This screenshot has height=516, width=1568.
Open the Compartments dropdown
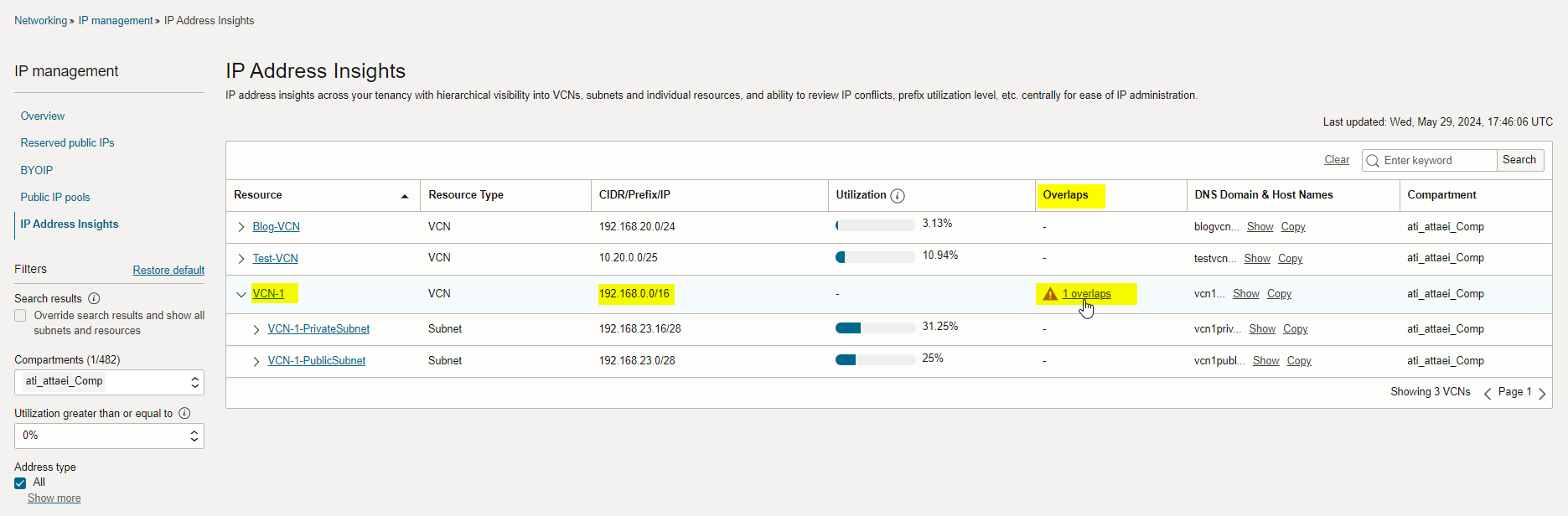coord(109,382)
